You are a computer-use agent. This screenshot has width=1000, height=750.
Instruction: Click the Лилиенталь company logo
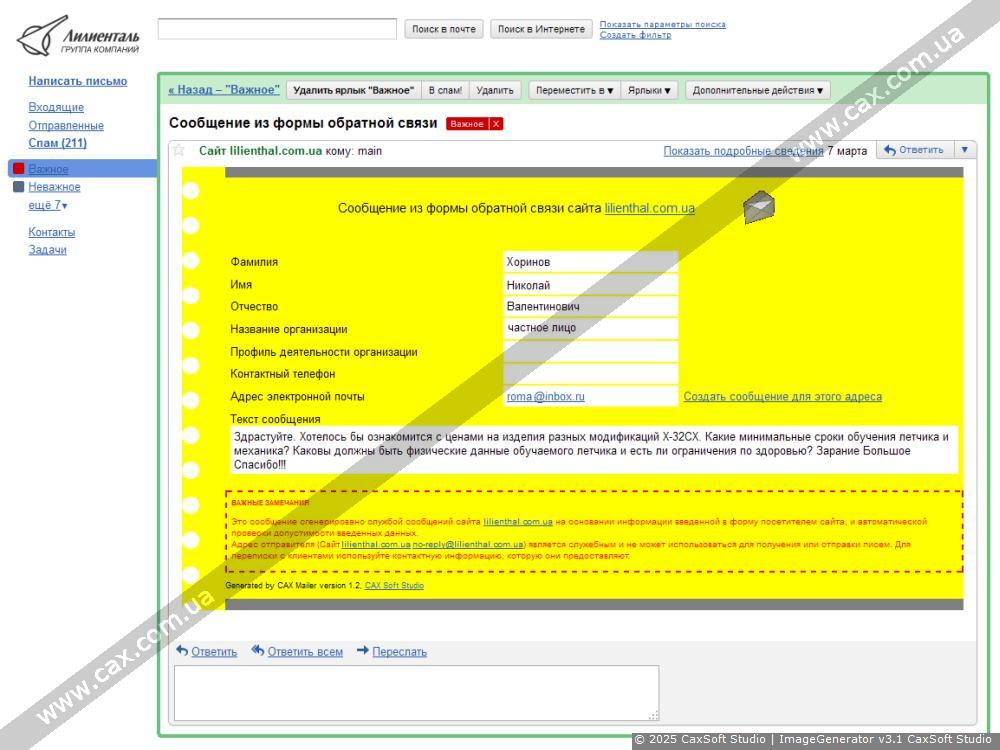pos(78,36)
